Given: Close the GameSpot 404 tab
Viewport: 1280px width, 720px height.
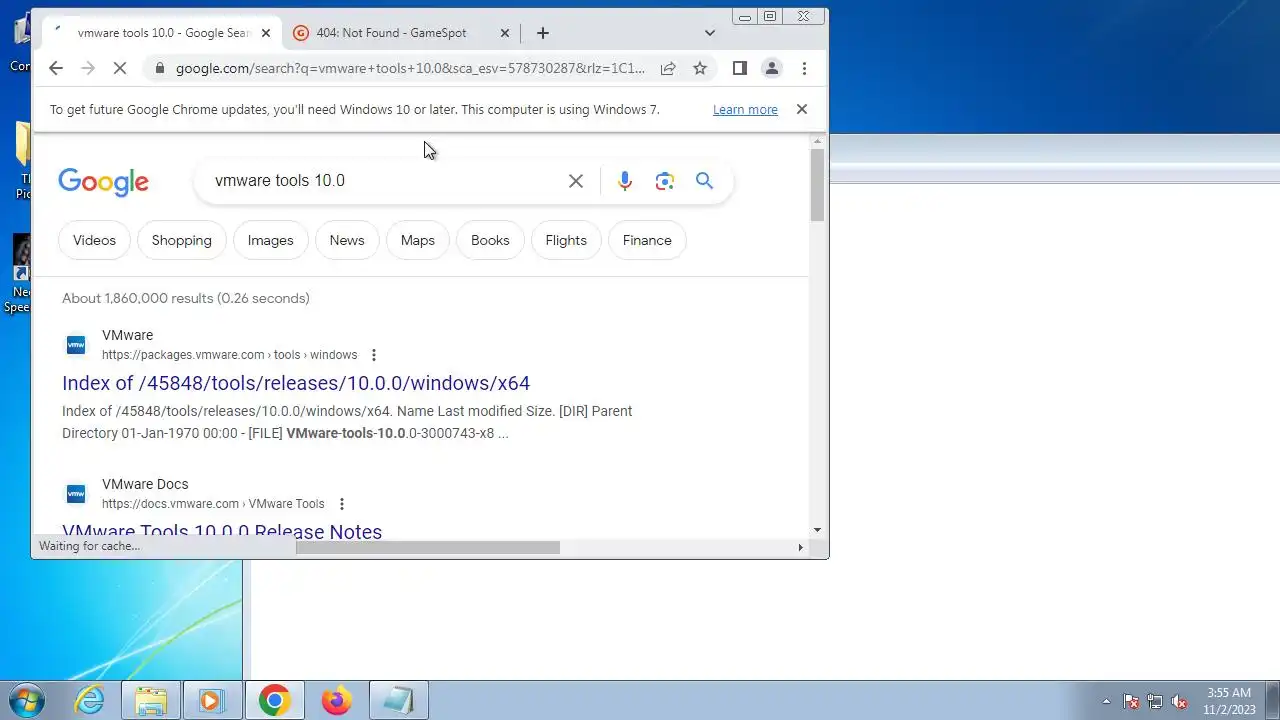Looking at the screenshot, I should [505, 33].
